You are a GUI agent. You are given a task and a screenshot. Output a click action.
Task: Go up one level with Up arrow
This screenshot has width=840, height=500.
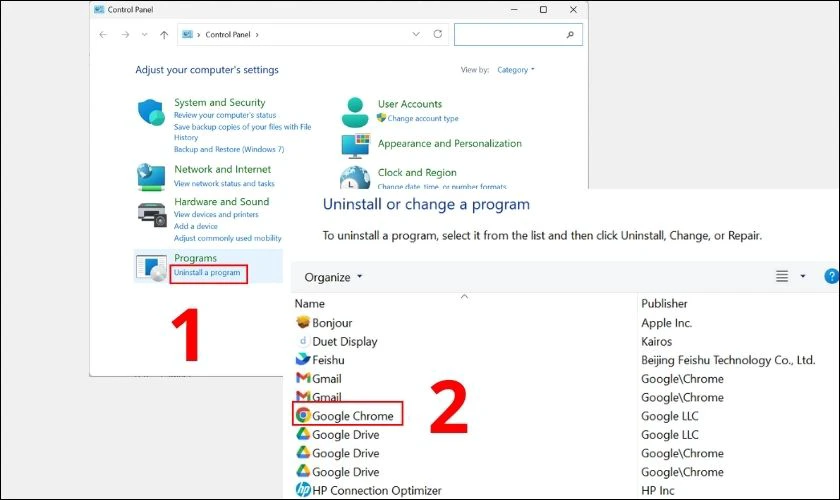(164, 35)
